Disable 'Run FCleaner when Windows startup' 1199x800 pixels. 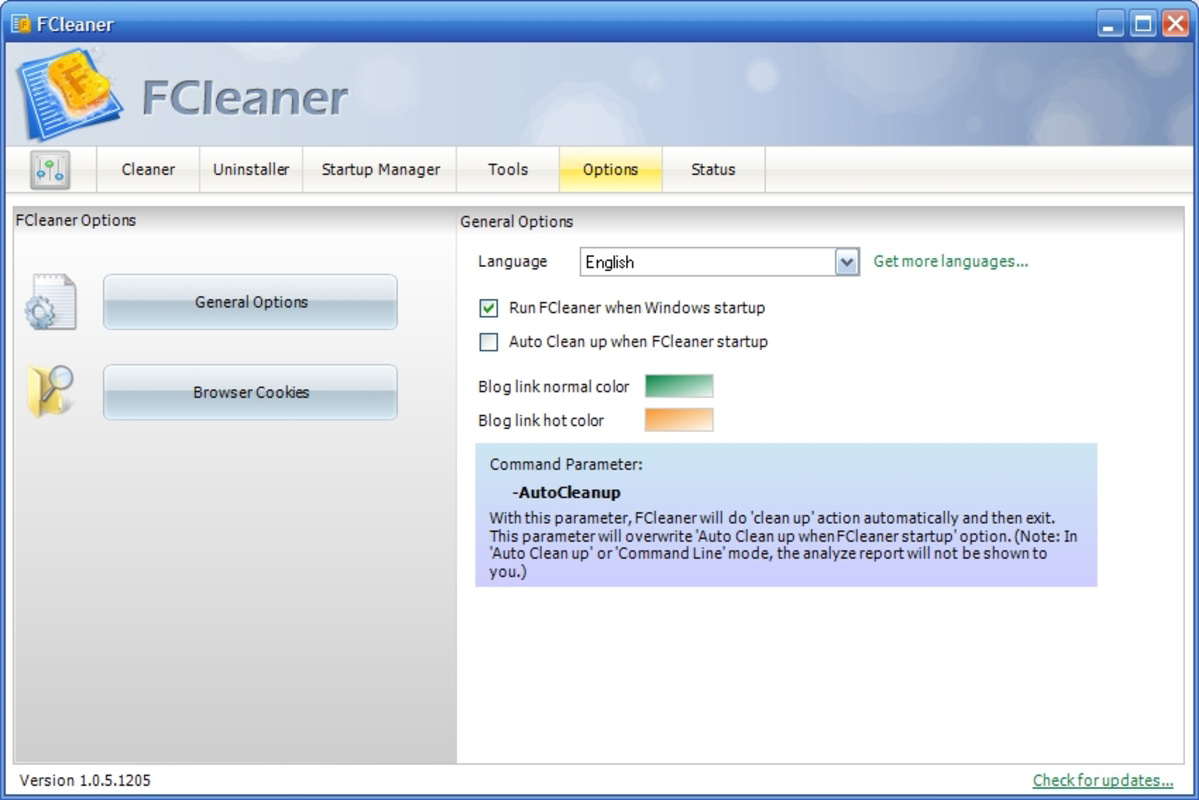(x=488, y=308)
